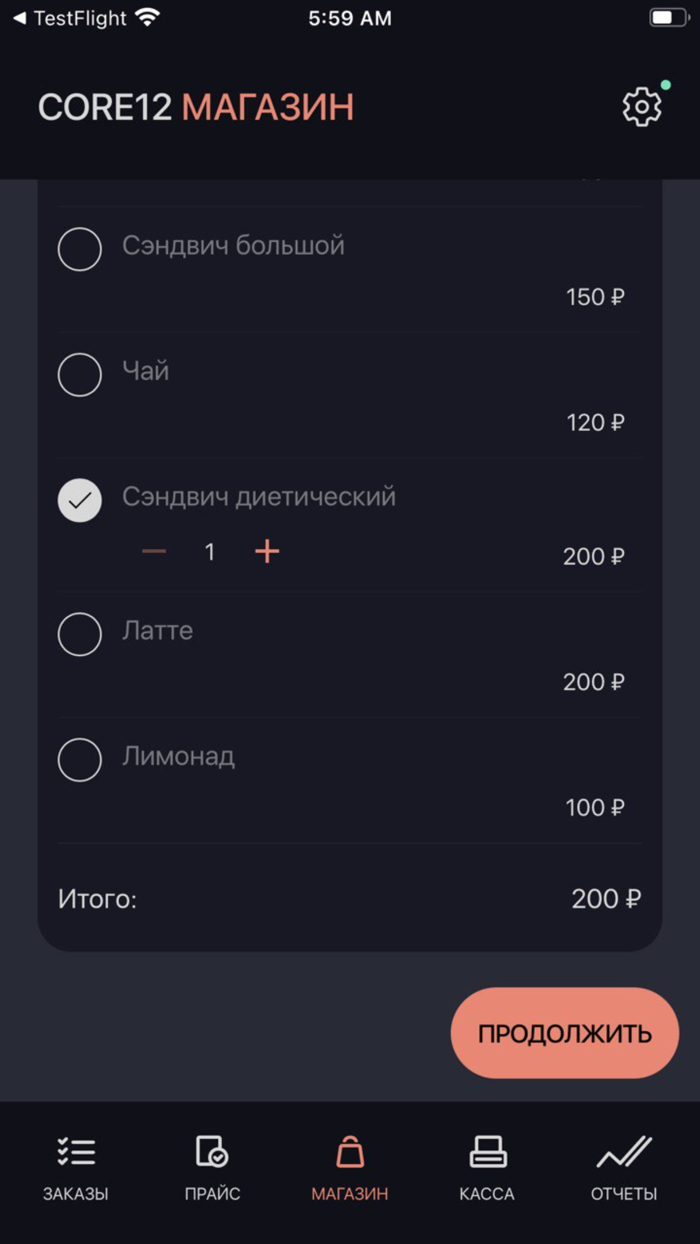Tap the ПРОДОЛЖИТЬ button

click(564, 1033)
